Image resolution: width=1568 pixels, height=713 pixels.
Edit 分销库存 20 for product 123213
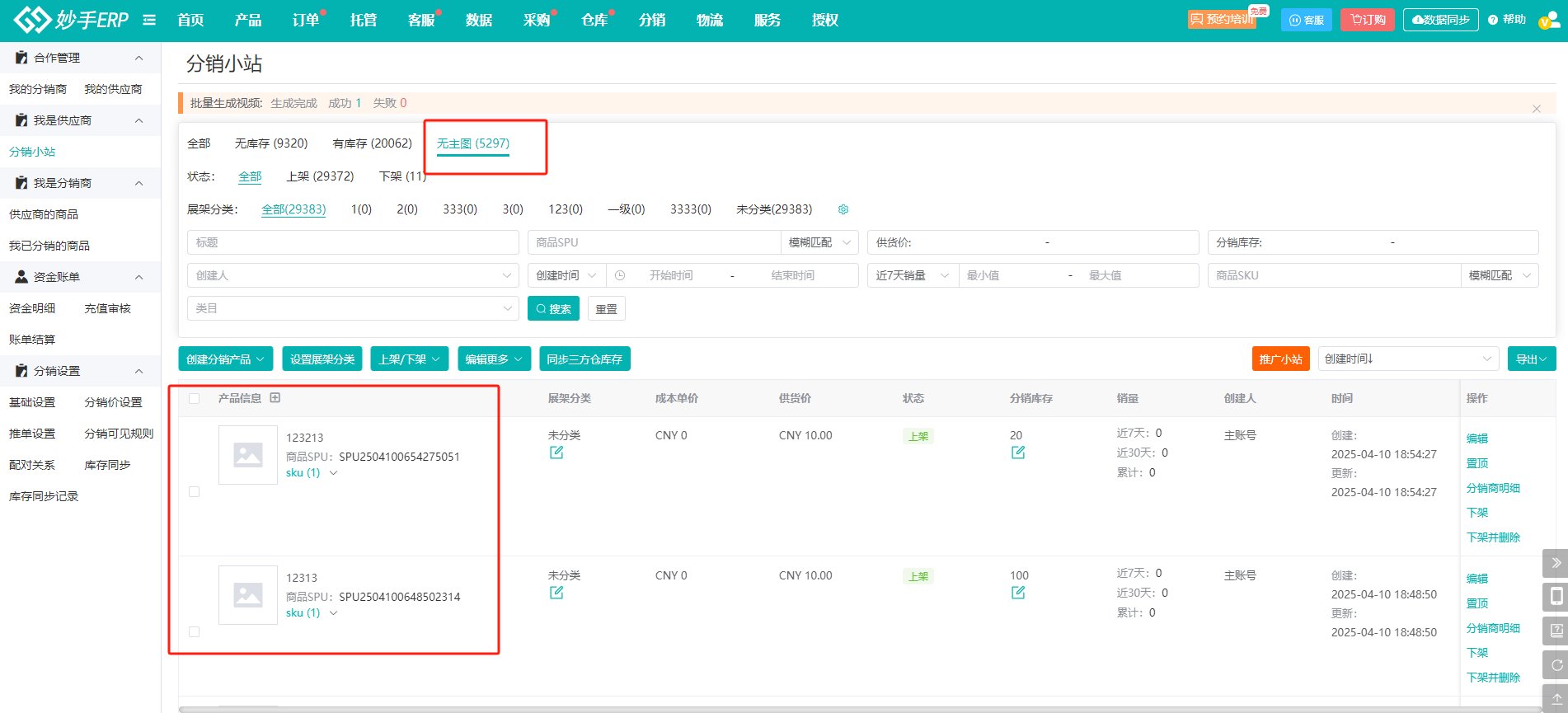pos(1018,453)
